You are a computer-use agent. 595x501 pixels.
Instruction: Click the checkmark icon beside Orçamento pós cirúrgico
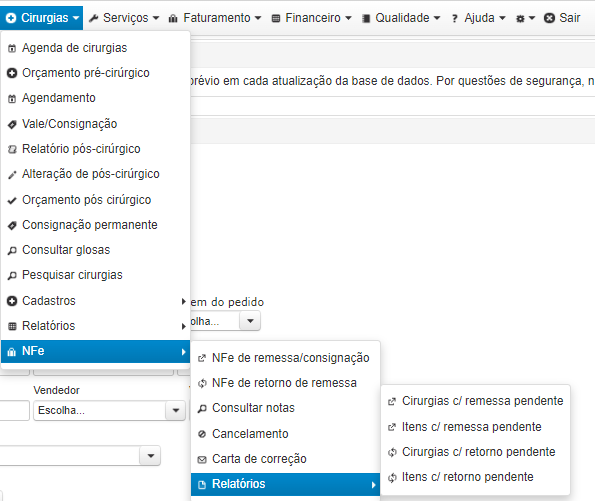(12, 200)
